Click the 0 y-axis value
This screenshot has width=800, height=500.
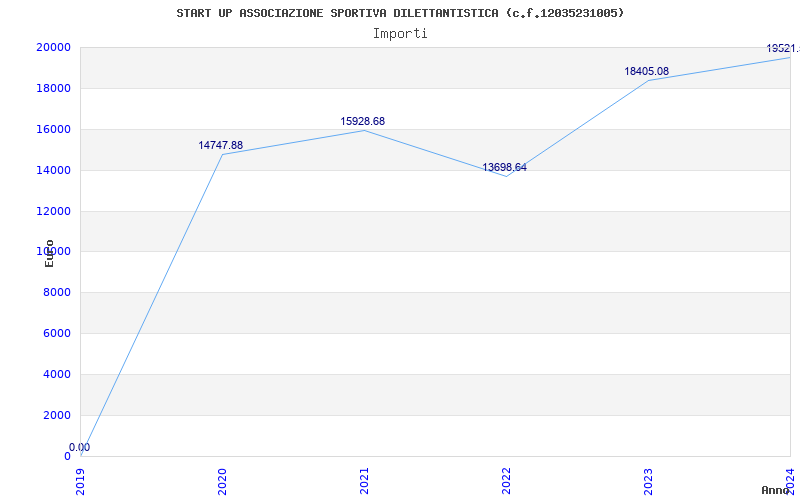(x=67, y=456)
